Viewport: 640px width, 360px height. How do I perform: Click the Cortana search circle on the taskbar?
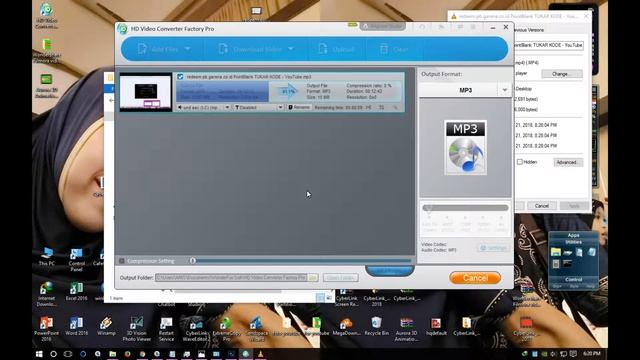(x=53, y=354)
